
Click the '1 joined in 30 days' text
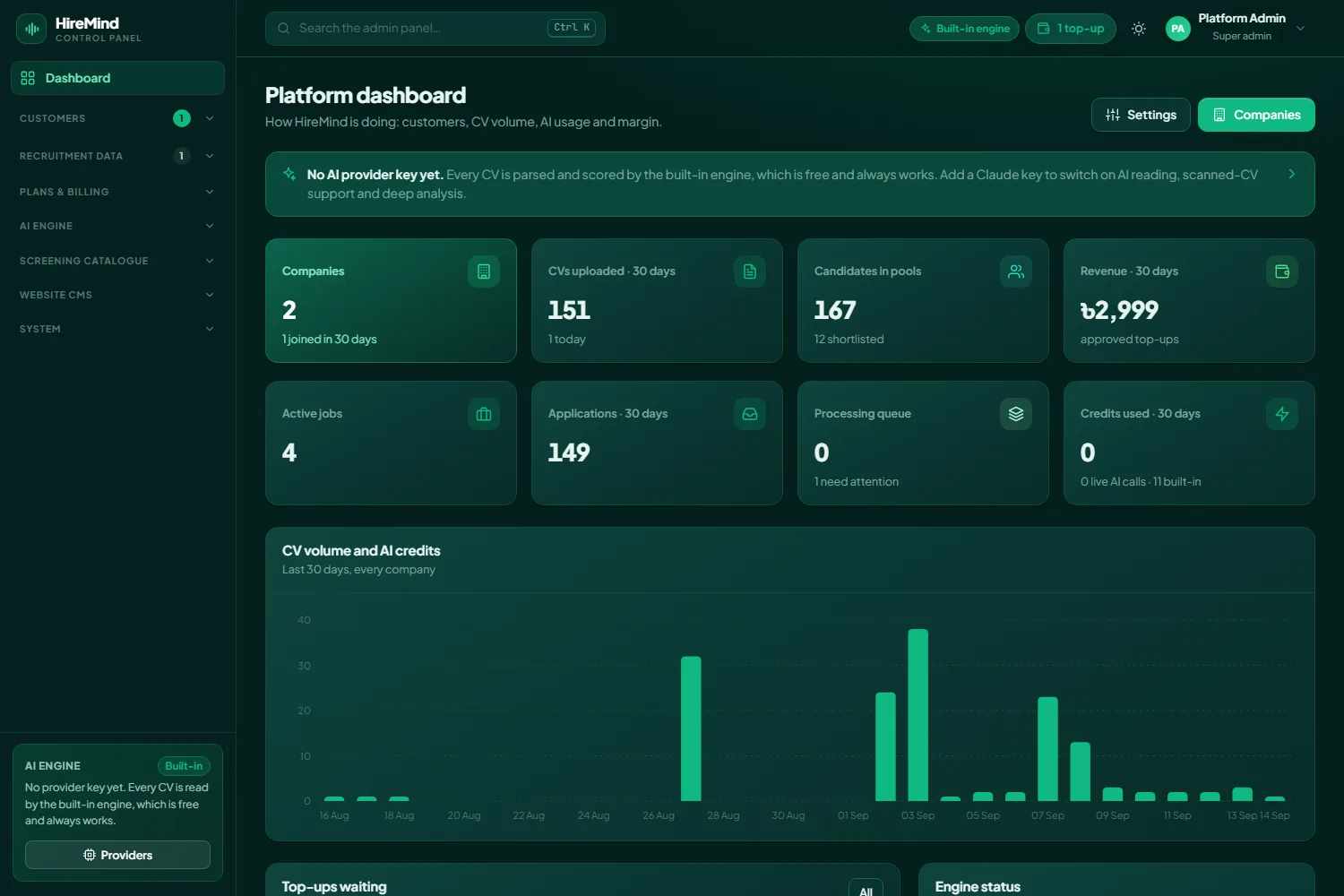(x=330, y=339)
